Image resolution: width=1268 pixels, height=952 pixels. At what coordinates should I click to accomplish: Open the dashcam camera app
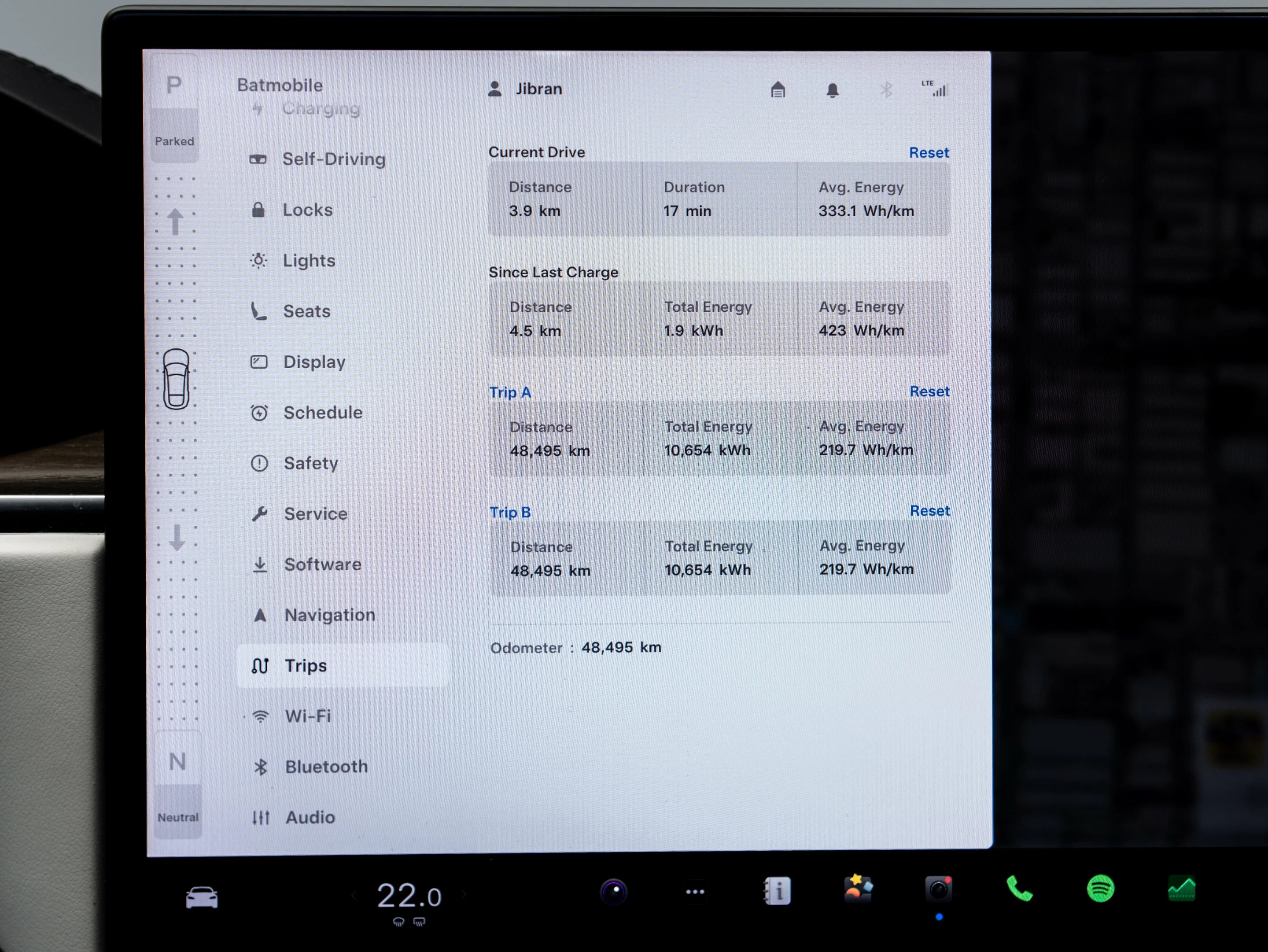point(938,890)
